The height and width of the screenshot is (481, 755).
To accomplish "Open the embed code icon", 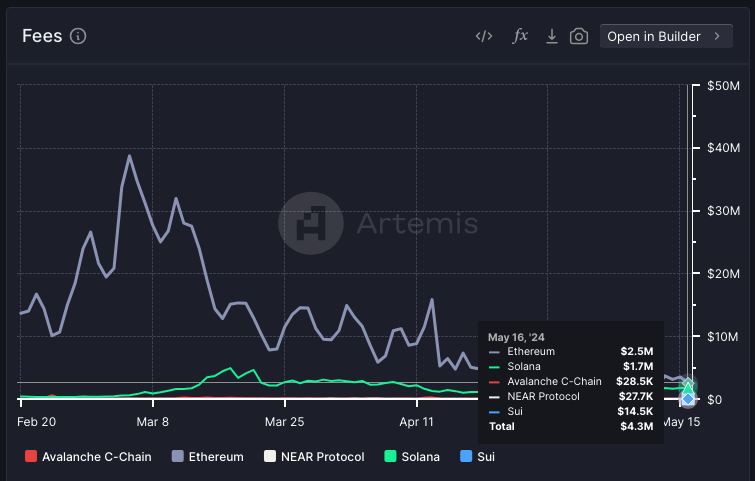I will pyautogui.click(x=484, y=36).
